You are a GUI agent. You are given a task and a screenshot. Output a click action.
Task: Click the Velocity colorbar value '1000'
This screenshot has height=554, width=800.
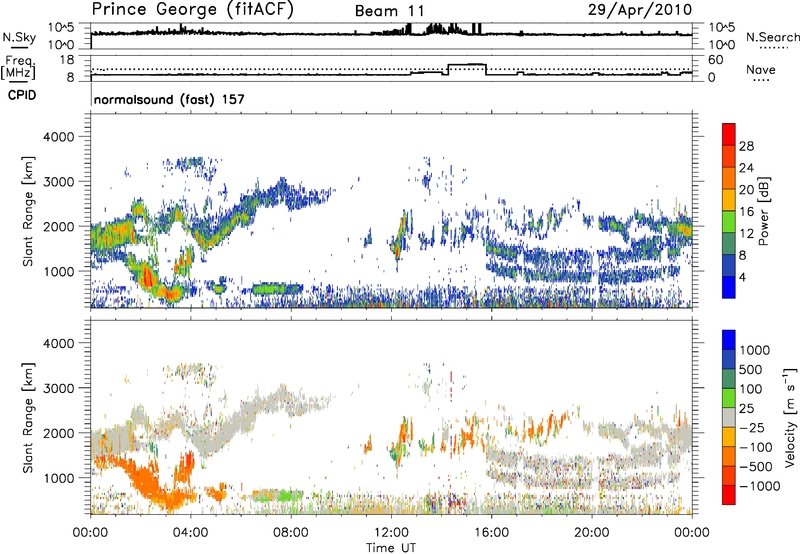pyautogui.click(x=755, y=350)
